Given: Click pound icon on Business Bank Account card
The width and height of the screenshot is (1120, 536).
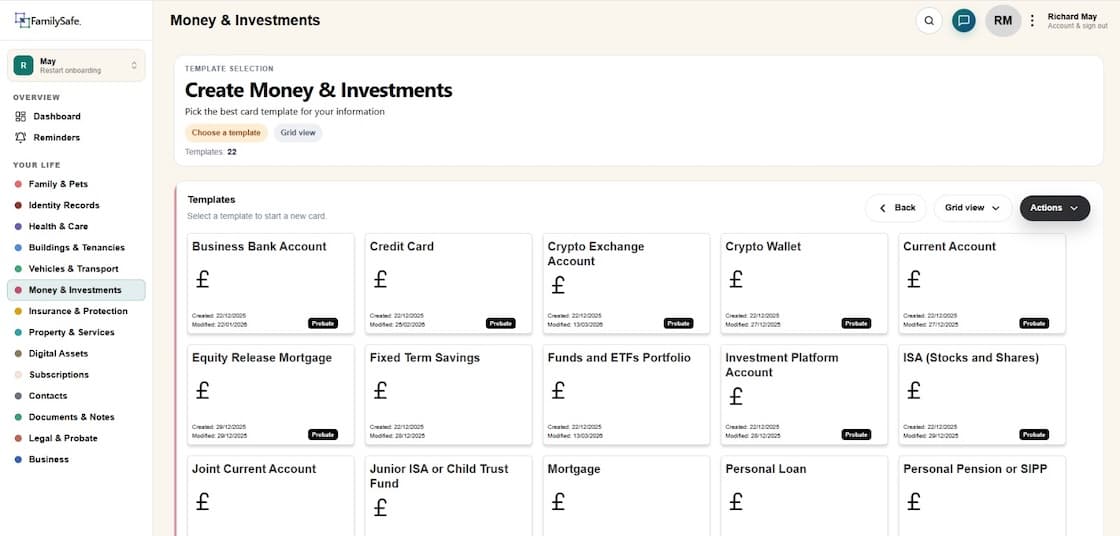Looking at the screenshot, I should (x=202, y=279).
